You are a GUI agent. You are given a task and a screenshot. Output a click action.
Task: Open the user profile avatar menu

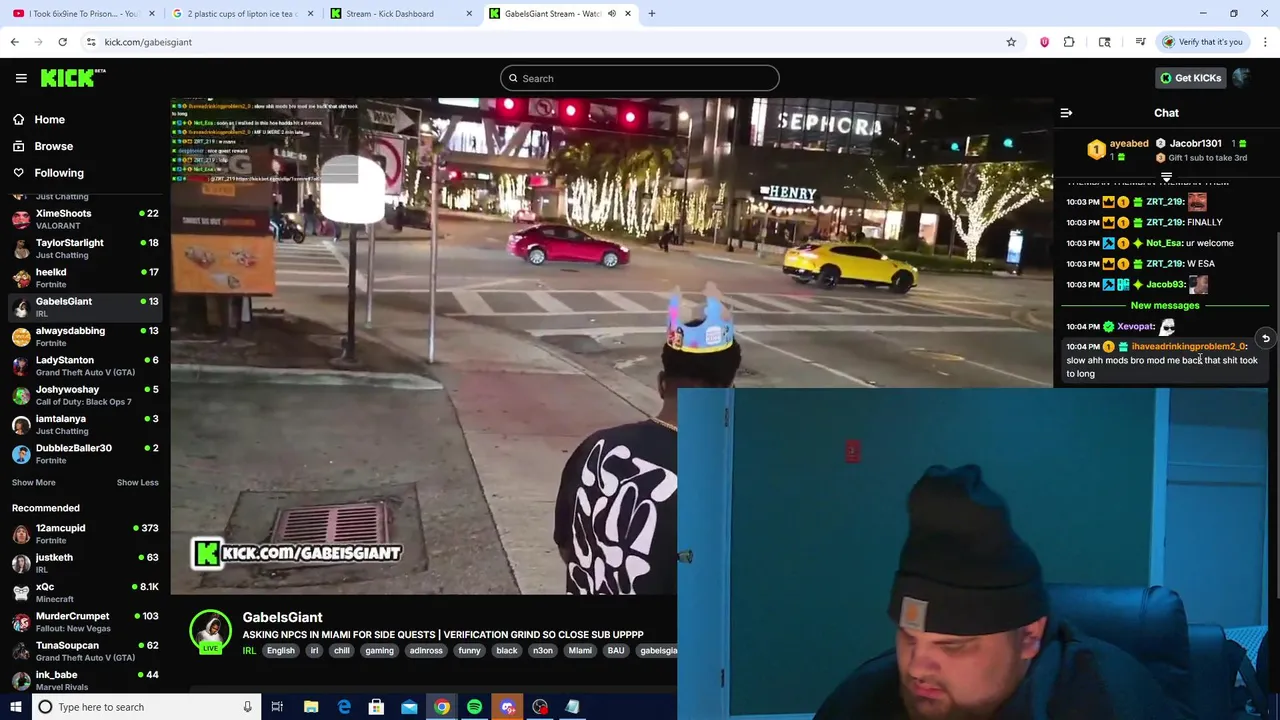[1242, 78]
